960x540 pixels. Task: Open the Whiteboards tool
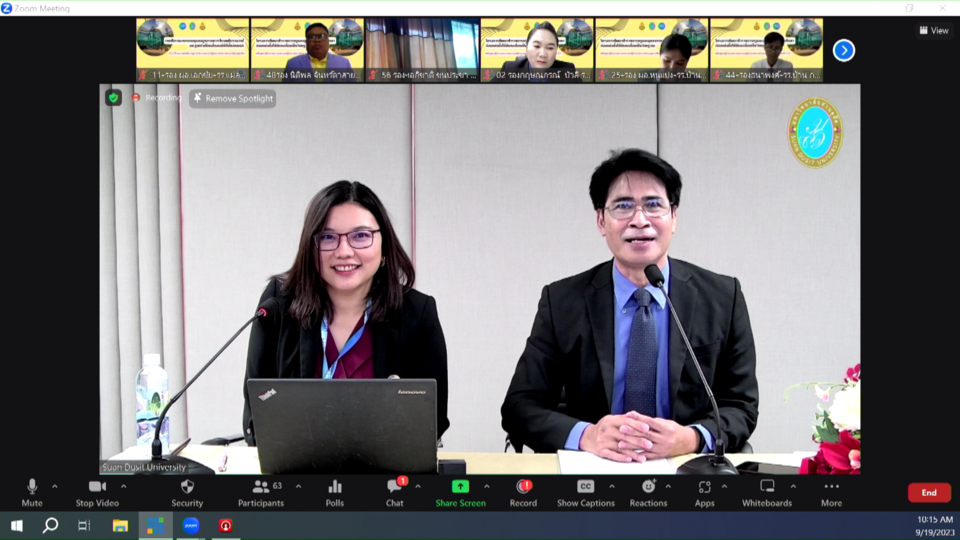coord(767,491)
